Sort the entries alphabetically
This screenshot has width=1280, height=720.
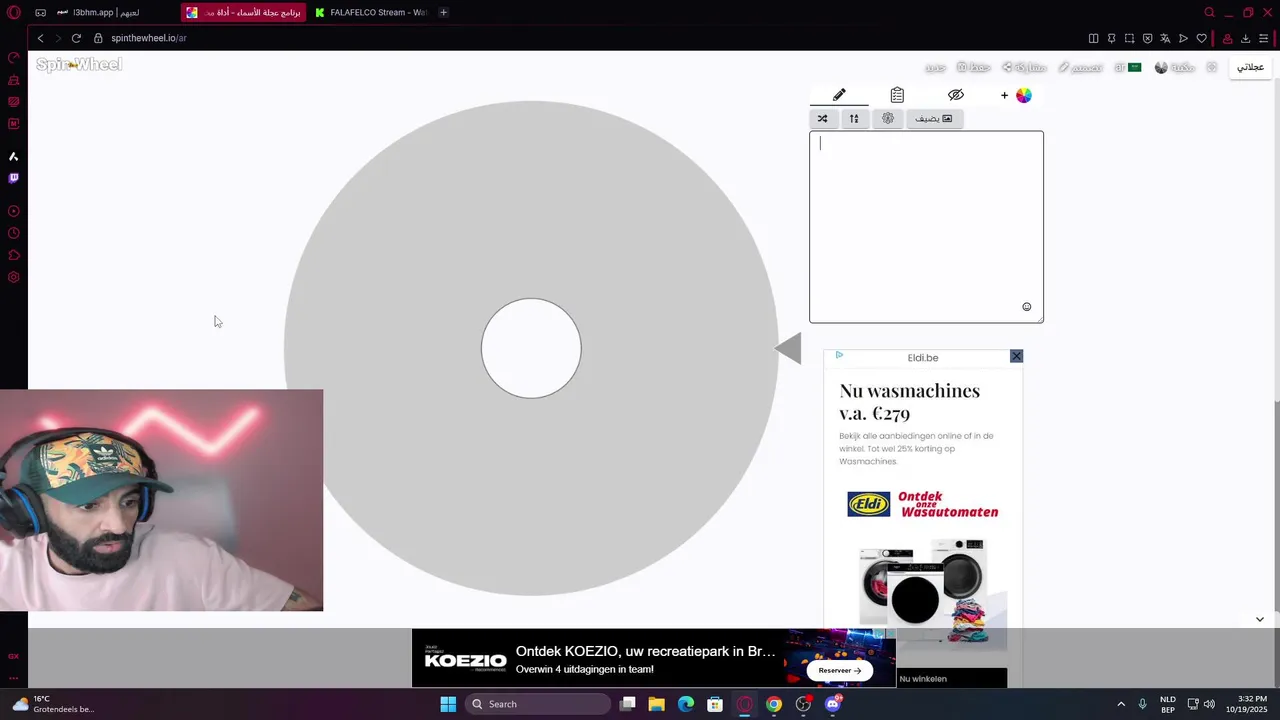pos(854,118)
